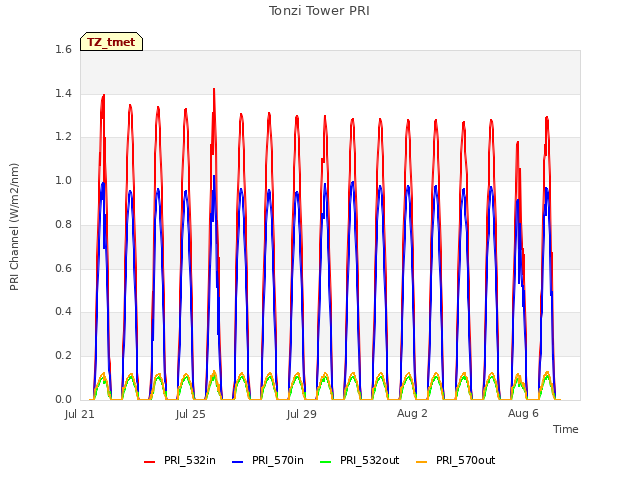
Task: Click the 1.0 y-axis tick label
Action: 63,180
